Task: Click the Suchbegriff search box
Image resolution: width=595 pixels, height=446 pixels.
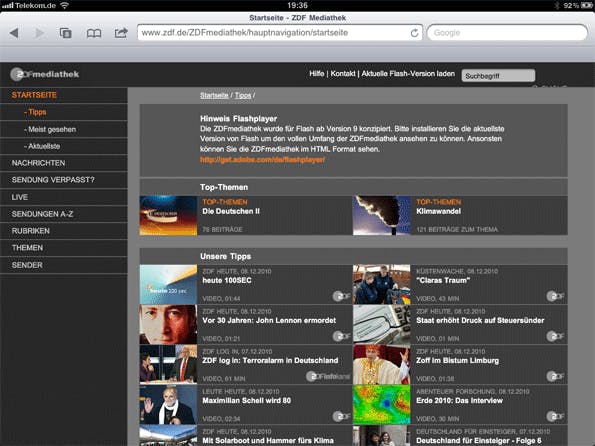Action: (498, 76)
